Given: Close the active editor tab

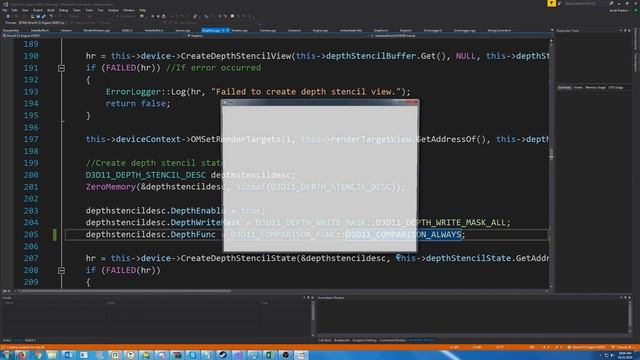Looking at the screenshot, I should tap(227, 30).
